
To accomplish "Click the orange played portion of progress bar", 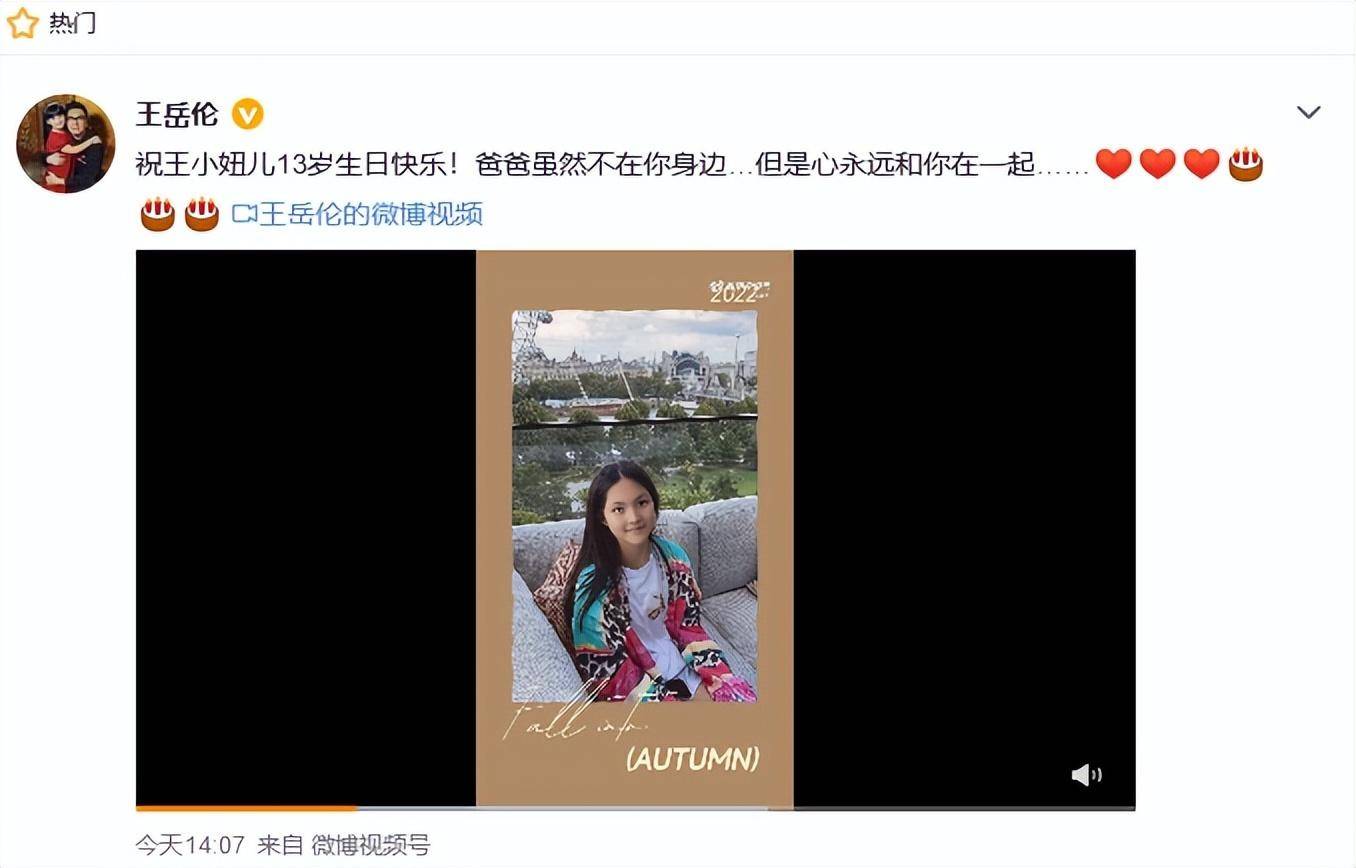I will [246, 807].
